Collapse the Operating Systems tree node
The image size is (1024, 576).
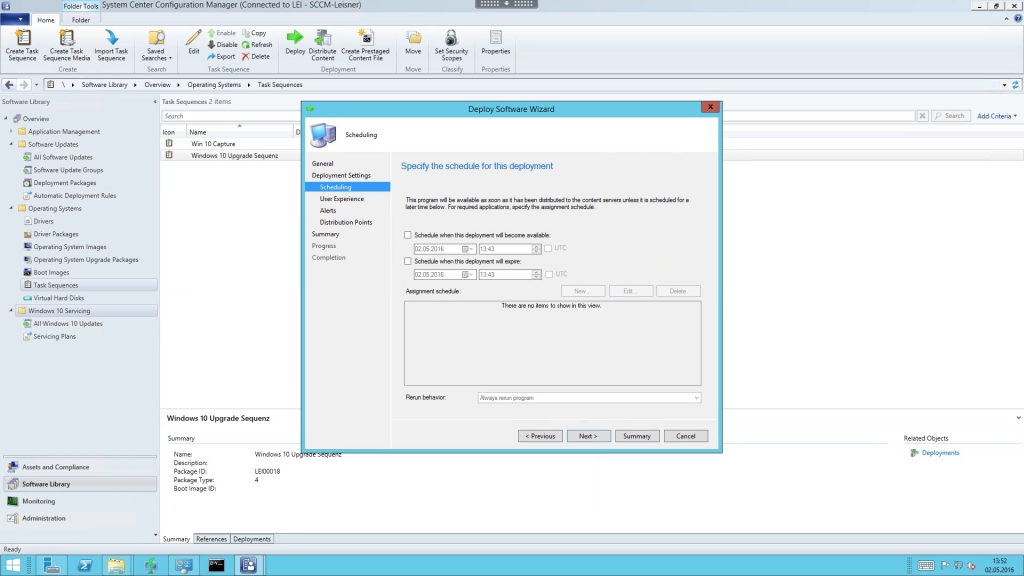point(11,208)
